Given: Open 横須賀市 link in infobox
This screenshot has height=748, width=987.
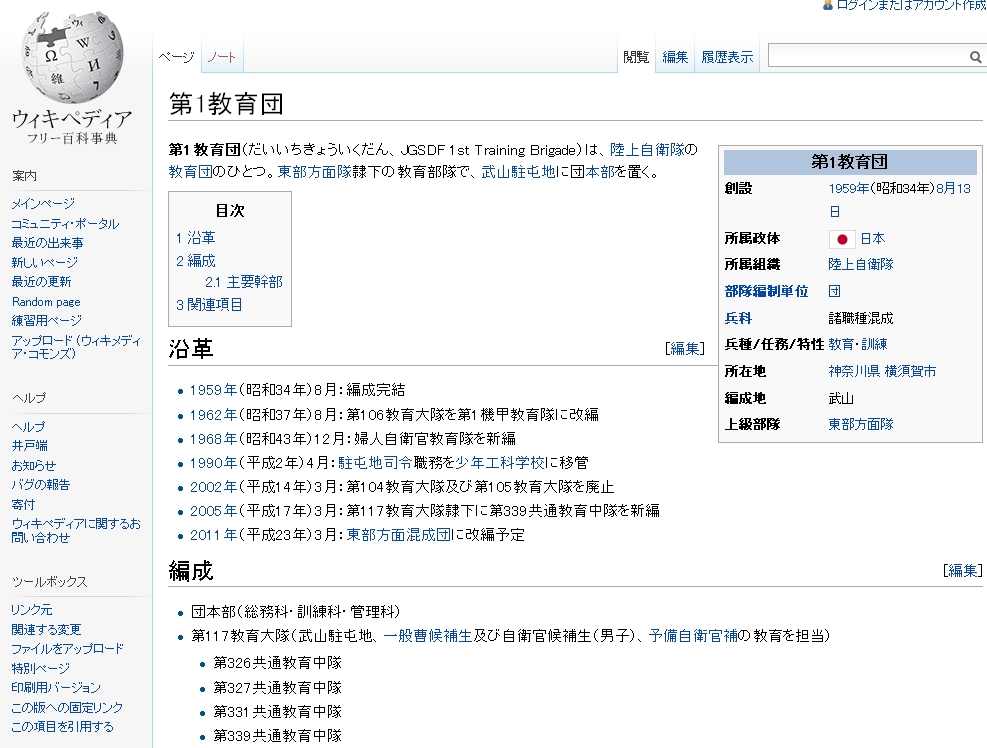Looking at the screenshot, I should (x=910, y=371).
